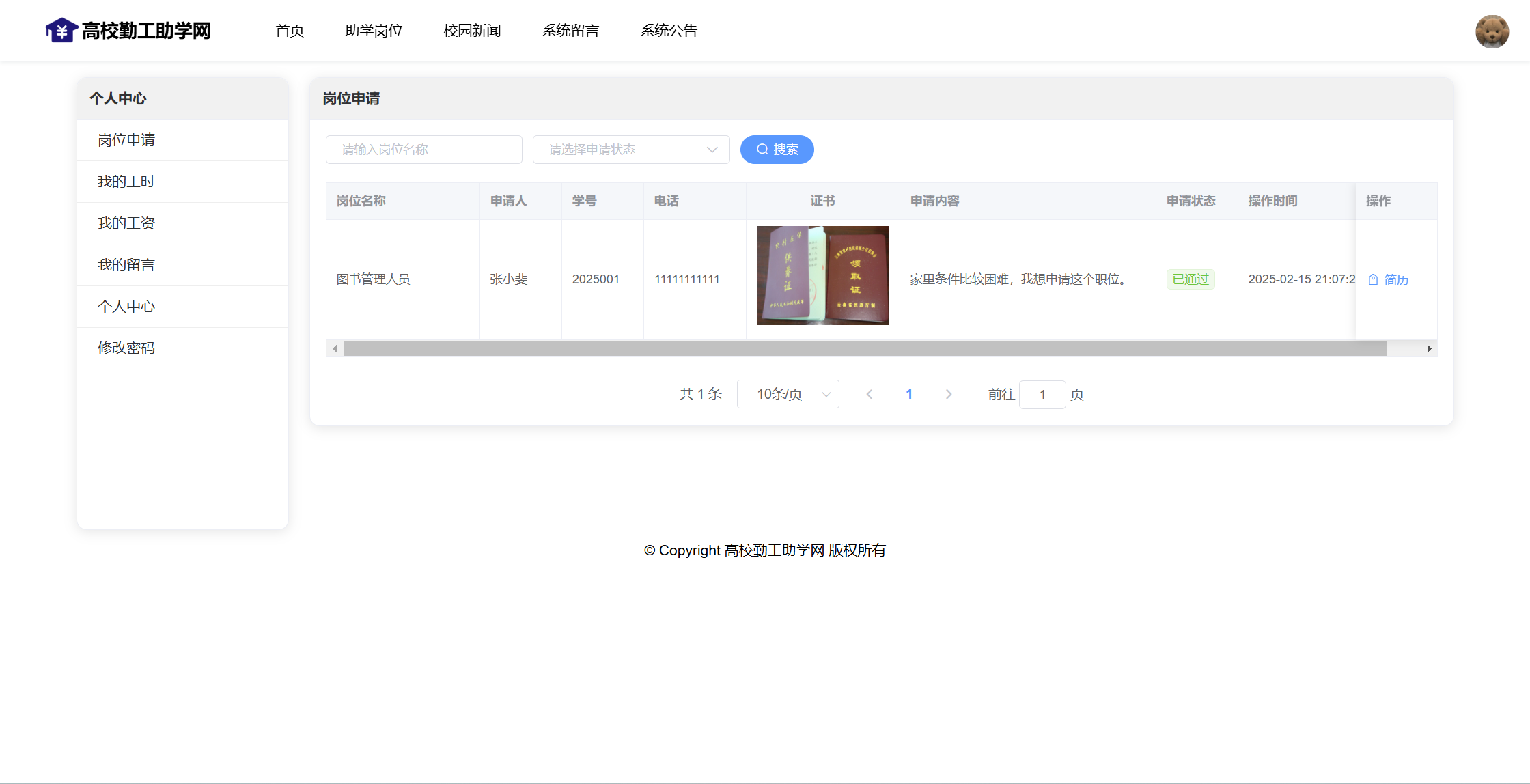Viewport: 1530px width, 784px height.
Task: Click the previous page arrow
Action: pos(870,394)
